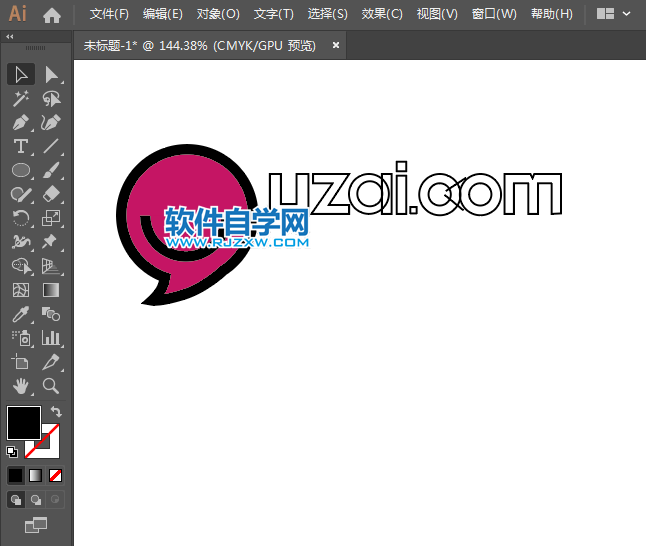
Task: Choose the Eyedropper tool
Action: coord(21,314)
